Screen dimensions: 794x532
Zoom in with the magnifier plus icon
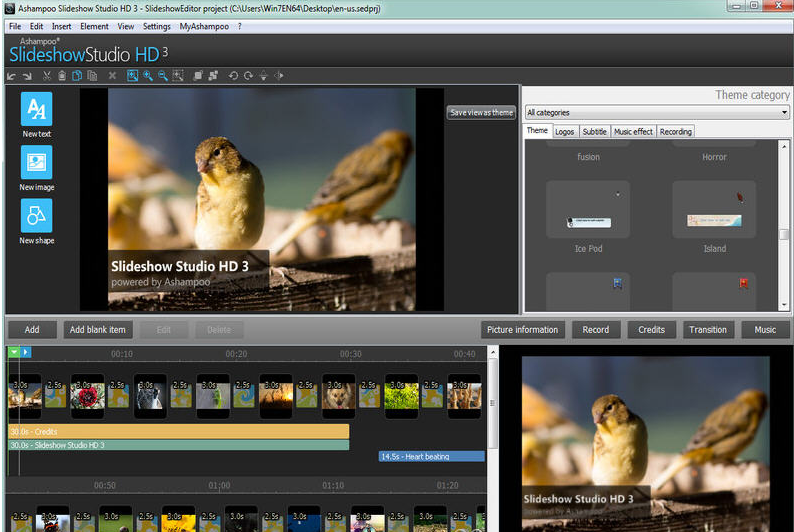point(148,76)
